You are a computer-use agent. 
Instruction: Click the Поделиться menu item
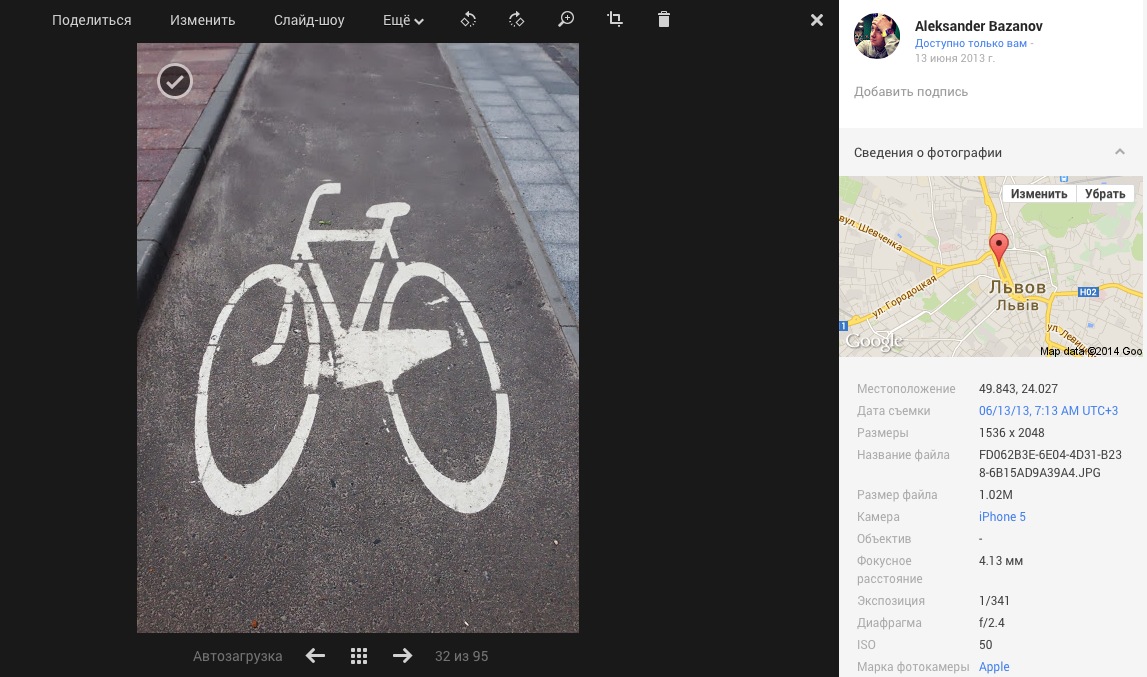coord(92,20)
